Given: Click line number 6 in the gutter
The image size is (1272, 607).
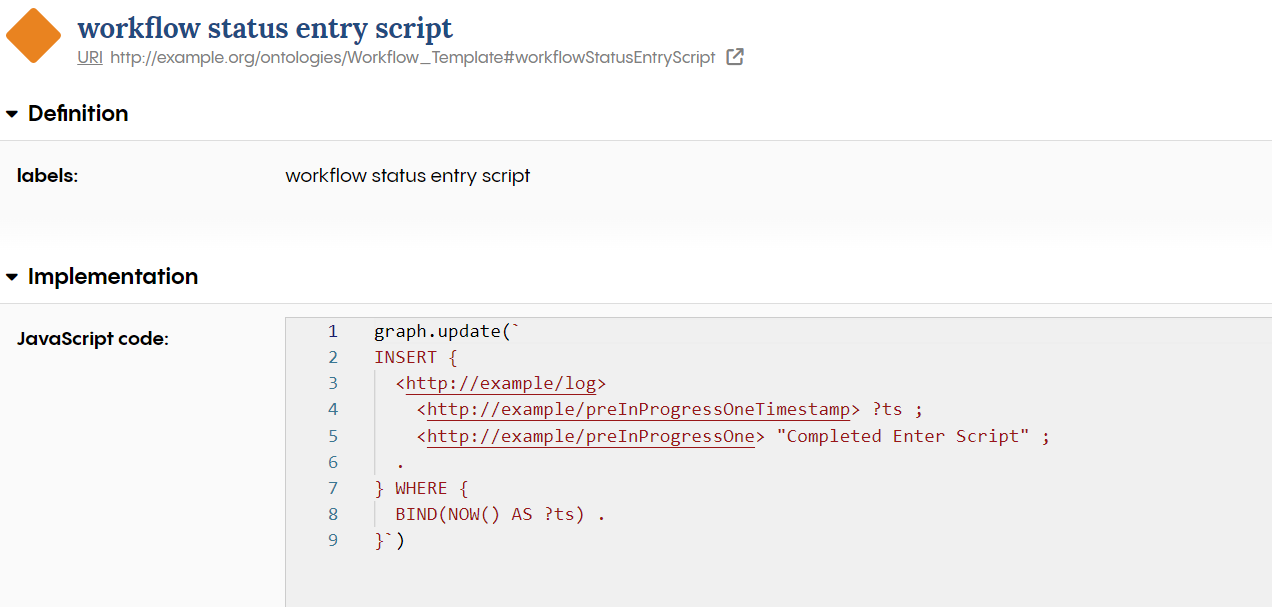Looking at the screenshot, I should click(333, 462).
